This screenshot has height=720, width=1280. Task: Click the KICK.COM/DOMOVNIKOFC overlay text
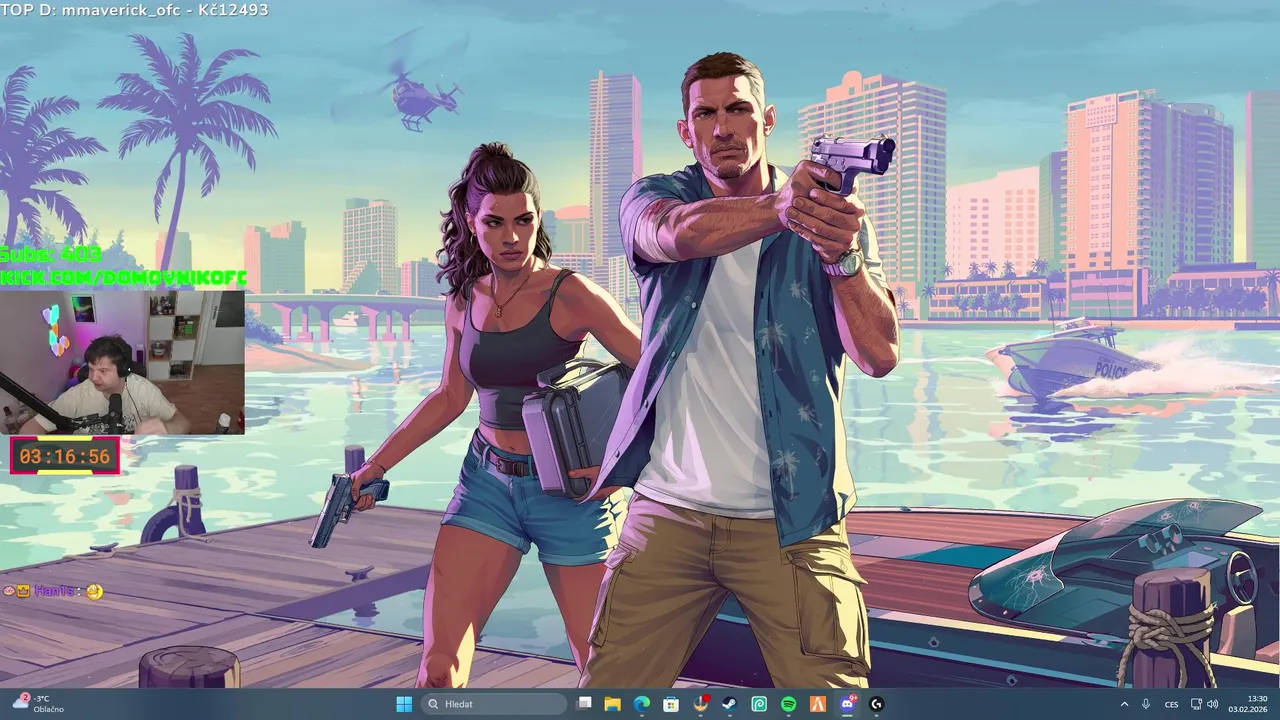[x=123, y=278]
